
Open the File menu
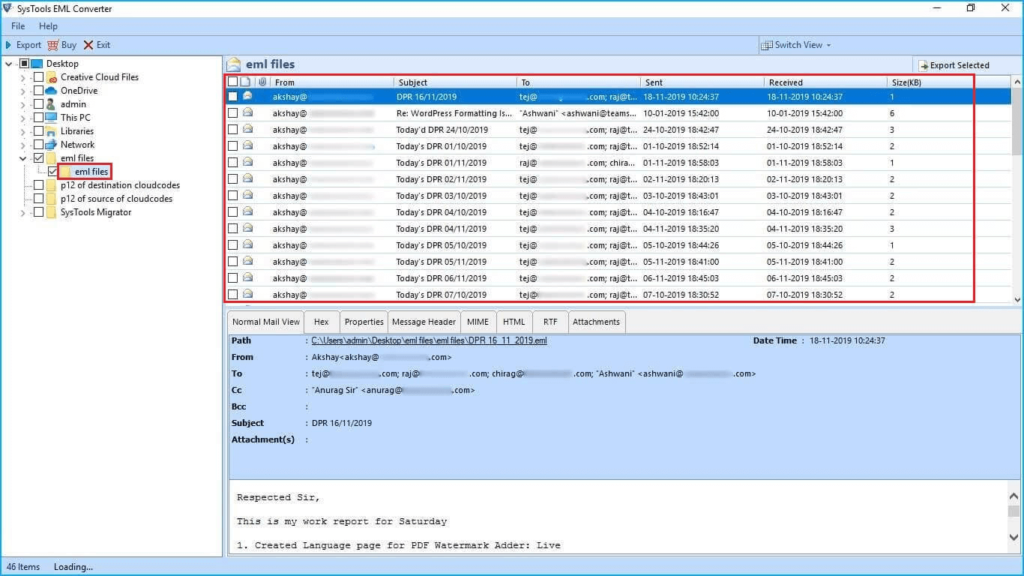pyautogui.click(x=17, y=26)
